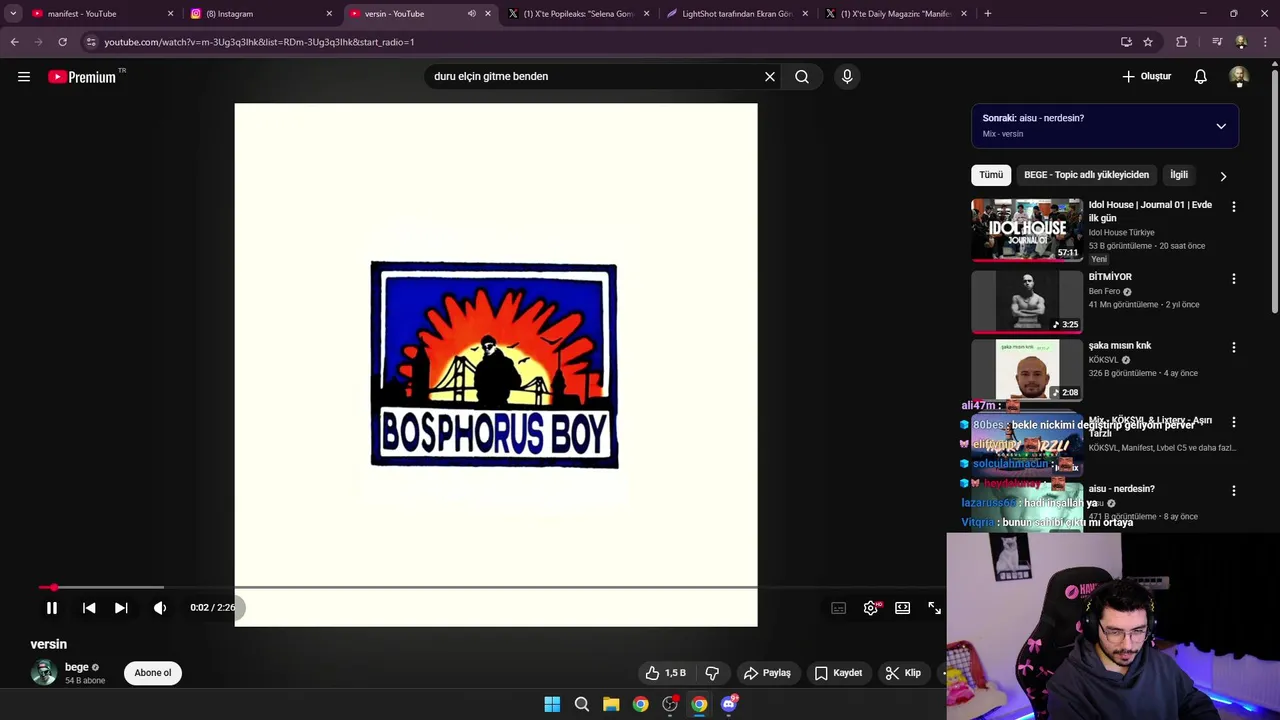This screenshot has height=720, width=1280.
Task: Open Windows Start menu
Action: tap(552, 704)
